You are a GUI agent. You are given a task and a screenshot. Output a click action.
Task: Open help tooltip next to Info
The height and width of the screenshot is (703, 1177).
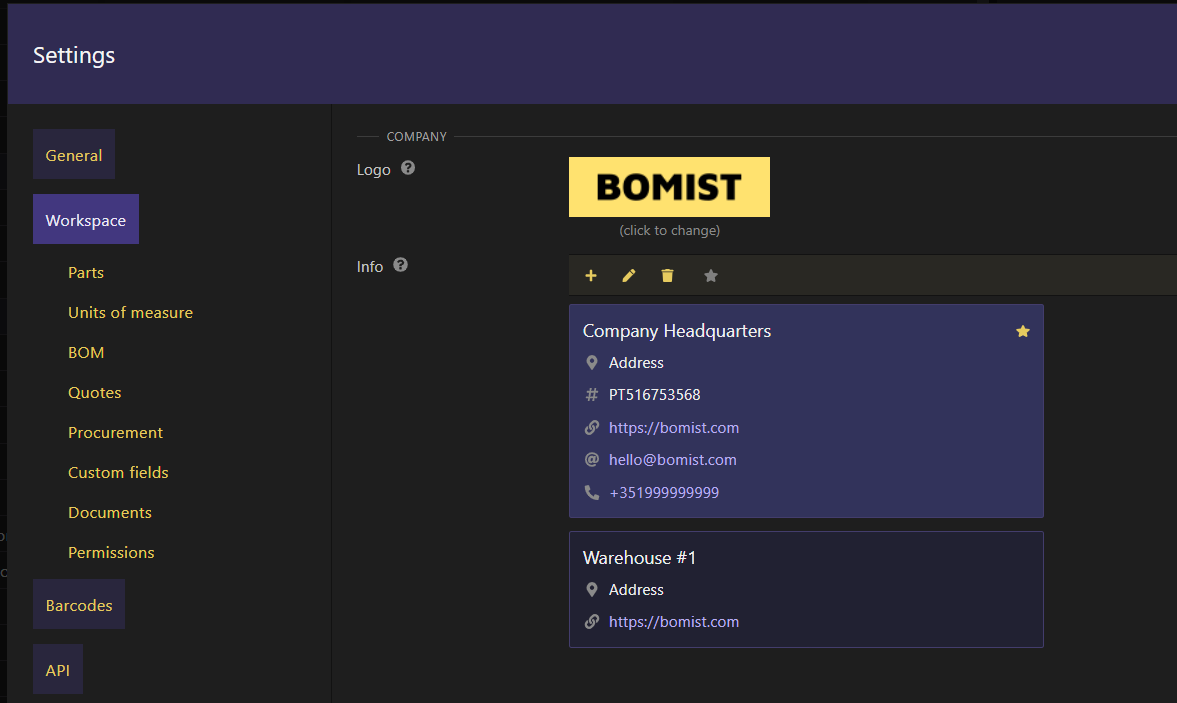(x=401, y=265)
